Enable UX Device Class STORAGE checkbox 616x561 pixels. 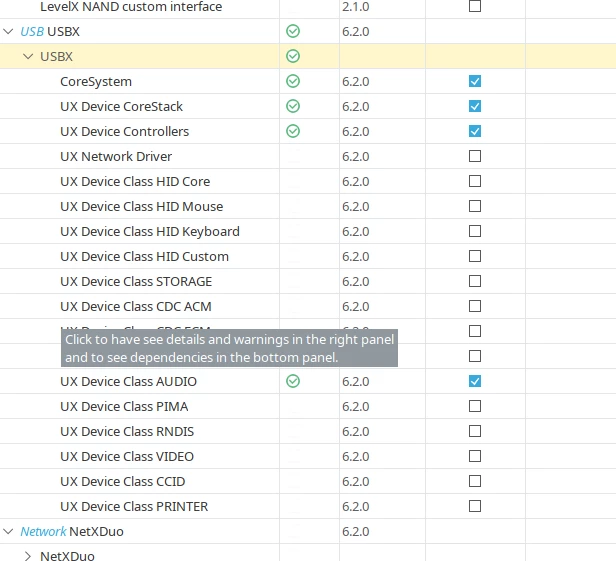tap(475, 281)
